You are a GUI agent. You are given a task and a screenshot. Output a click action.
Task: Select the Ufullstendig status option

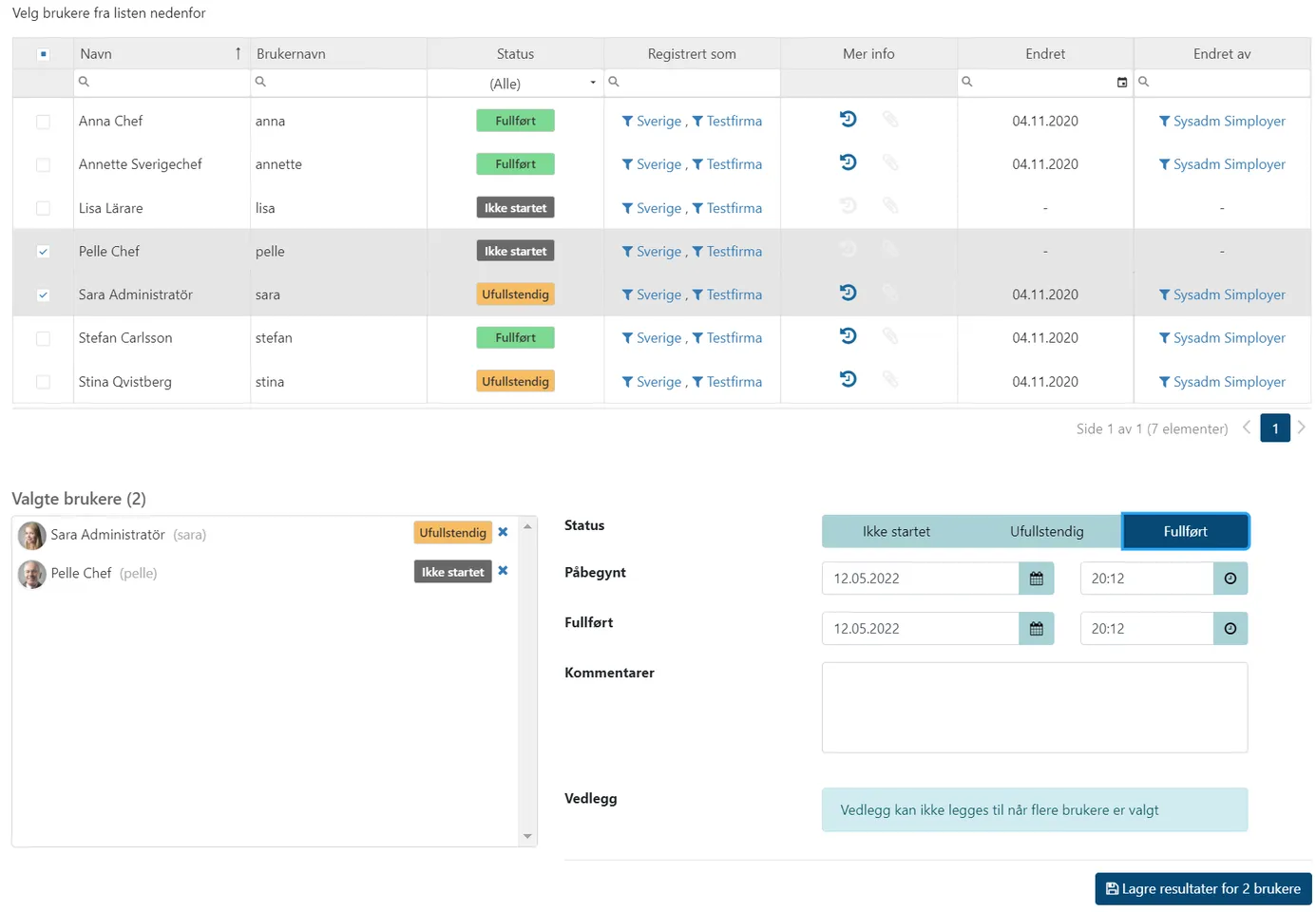[x=1046, y=532]
